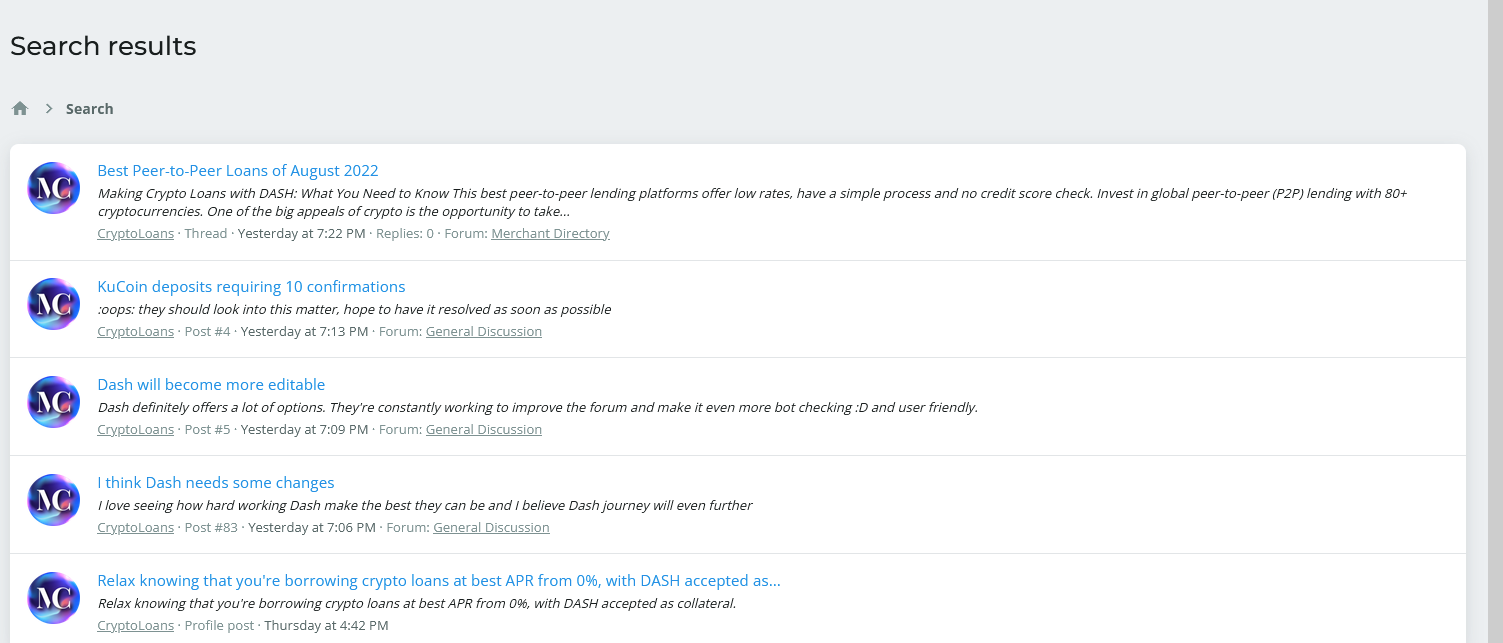Image resolution: width=1503 pixels, height=643 pixels.
Task: Click timestamp Yesterday at 7:13 PM
Action: [304, 331]
